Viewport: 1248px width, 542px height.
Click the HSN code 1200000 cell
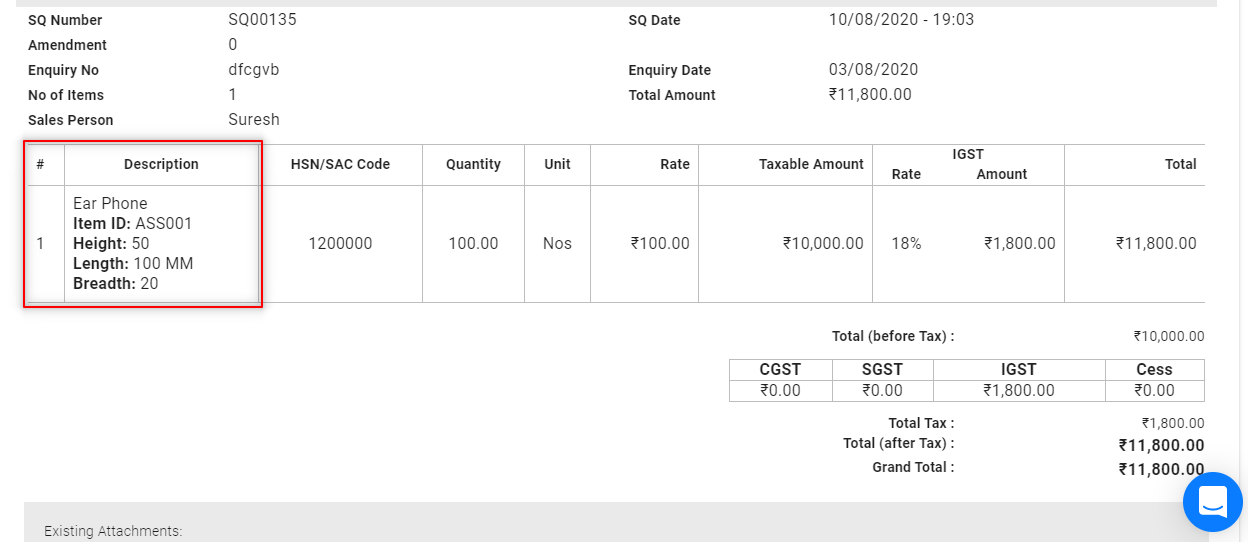click(340, 243)
